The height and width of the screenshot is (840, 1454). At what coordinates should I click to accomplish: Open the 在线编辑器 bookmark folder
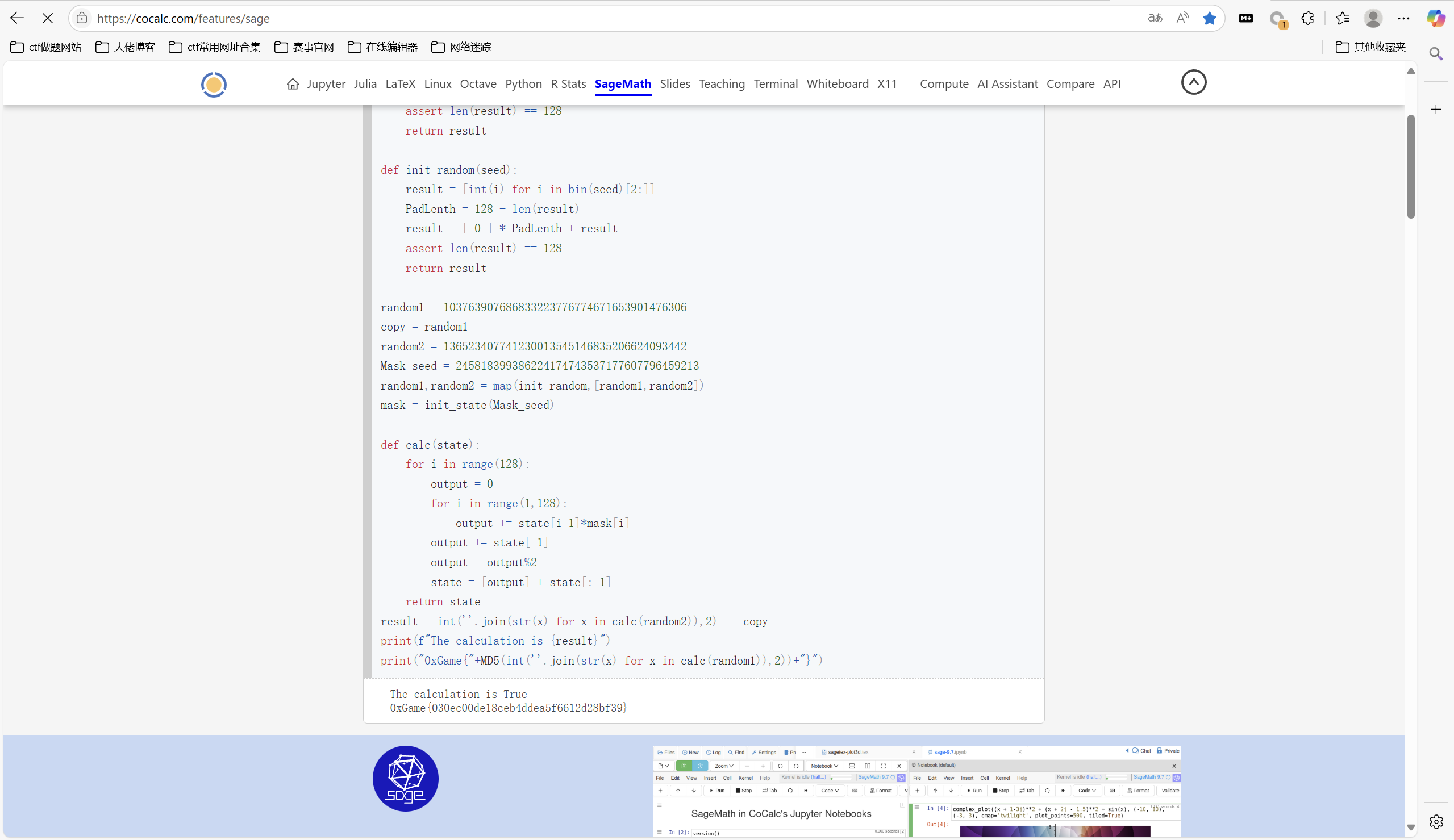point(382,47)
